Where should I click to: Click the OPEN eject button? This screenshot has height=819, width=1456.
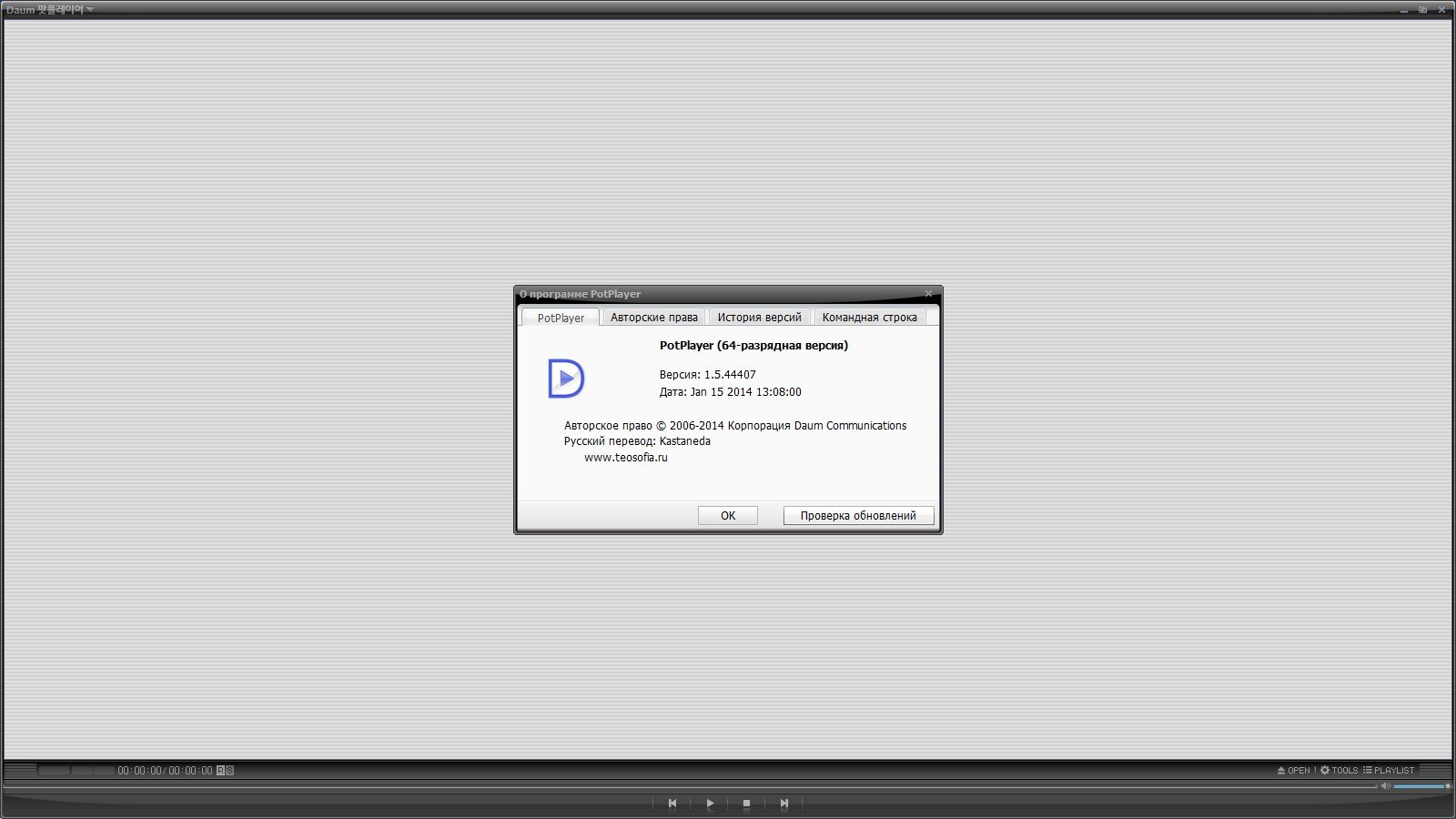[x=1293, y=770]
